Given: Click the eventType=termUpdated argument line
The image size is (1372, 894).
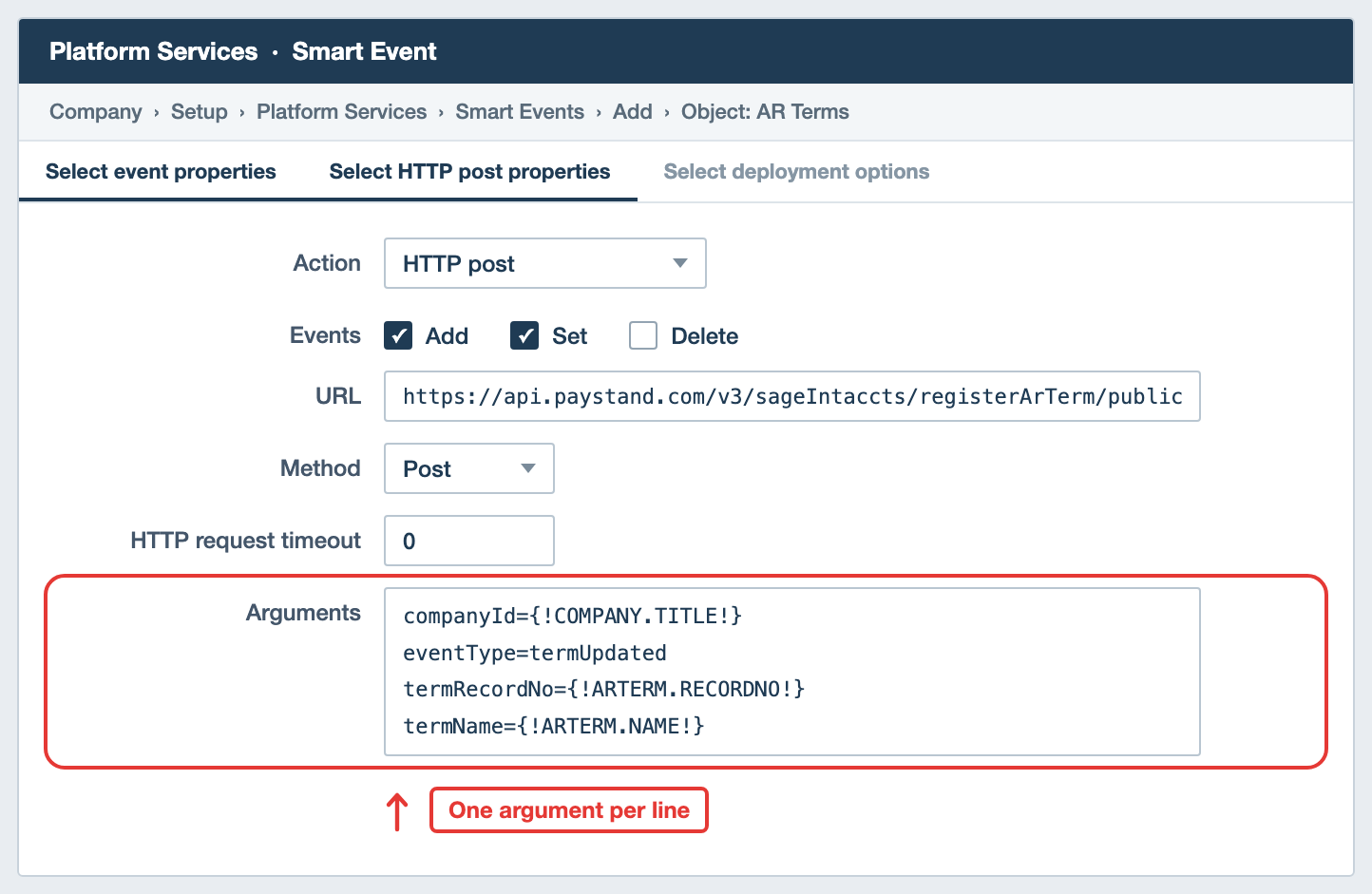Looking at the screenshot, I should click(535, 653).
